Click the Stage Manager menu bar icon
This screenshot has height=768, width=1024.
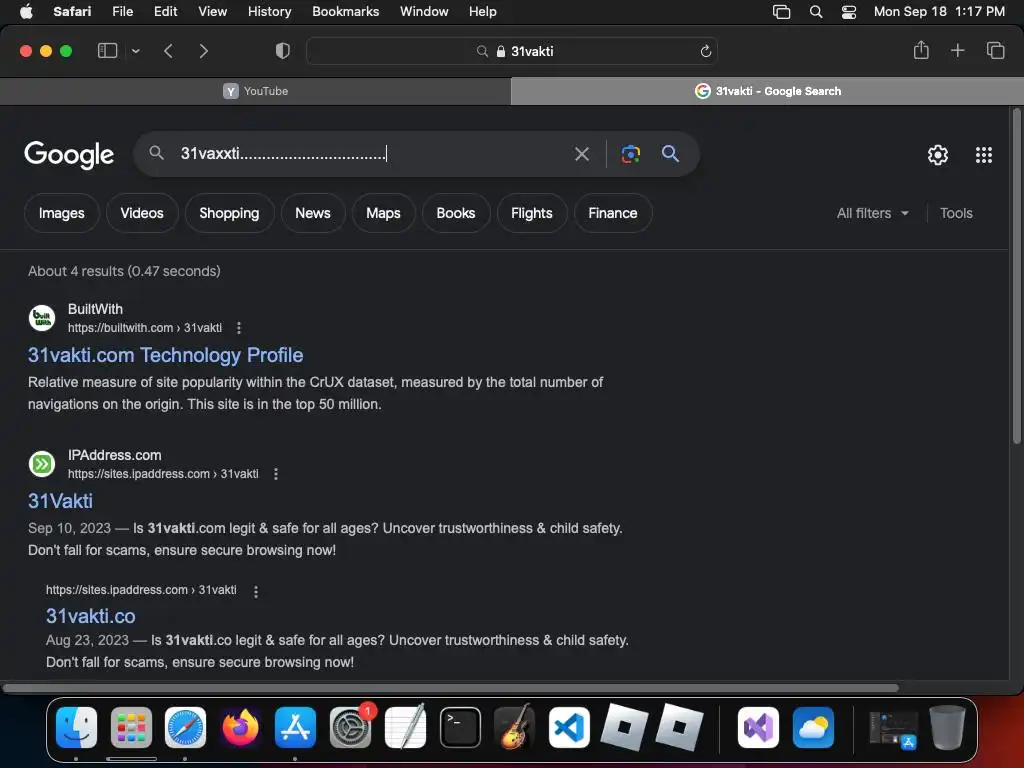781,12
